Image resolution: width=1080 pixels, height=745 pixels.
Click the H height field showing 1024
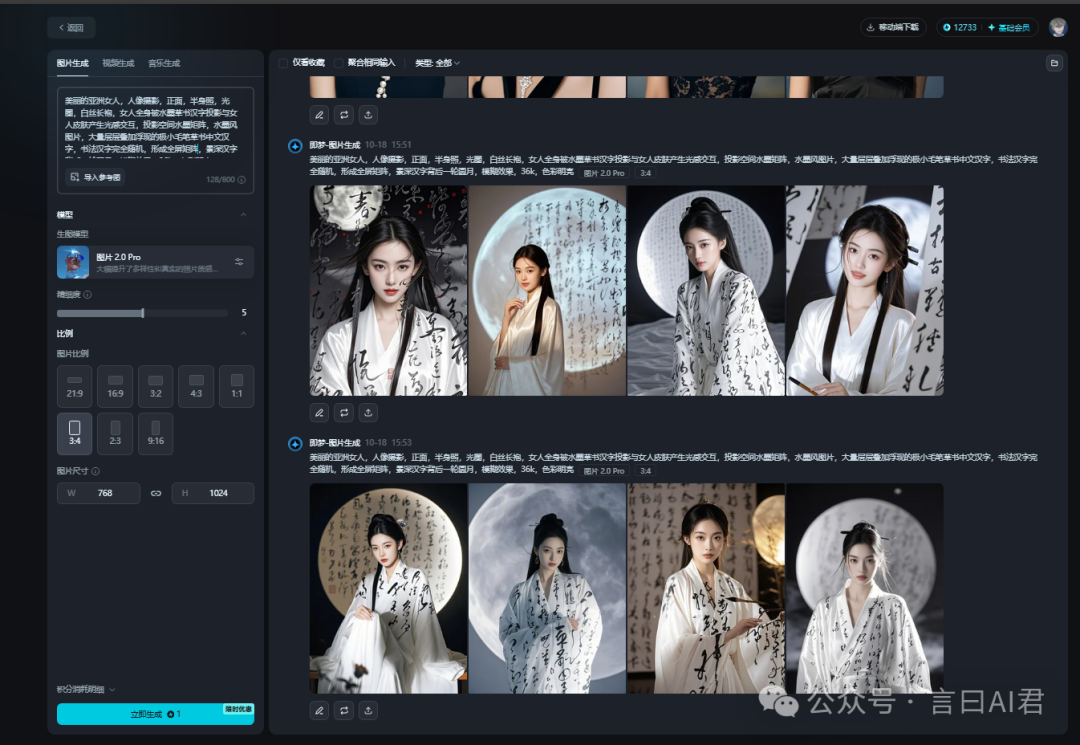213,493
